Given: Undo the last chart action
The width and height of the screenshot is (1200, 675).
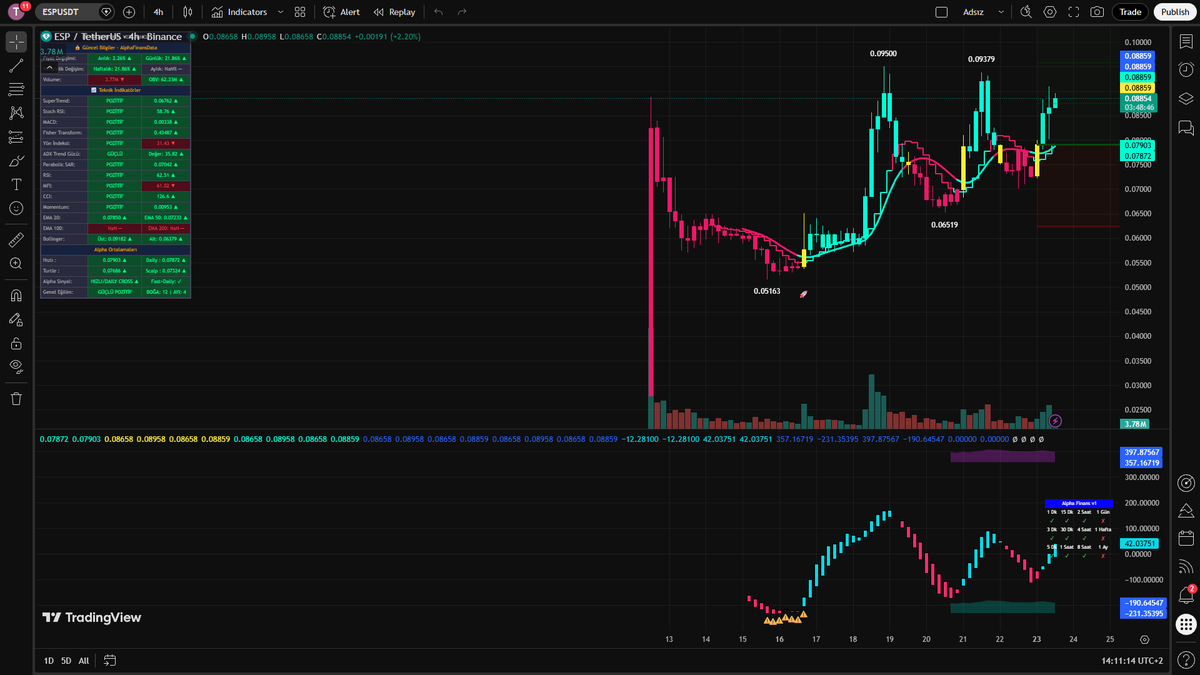Looking at the screenshot, I should tap(439, 12).
